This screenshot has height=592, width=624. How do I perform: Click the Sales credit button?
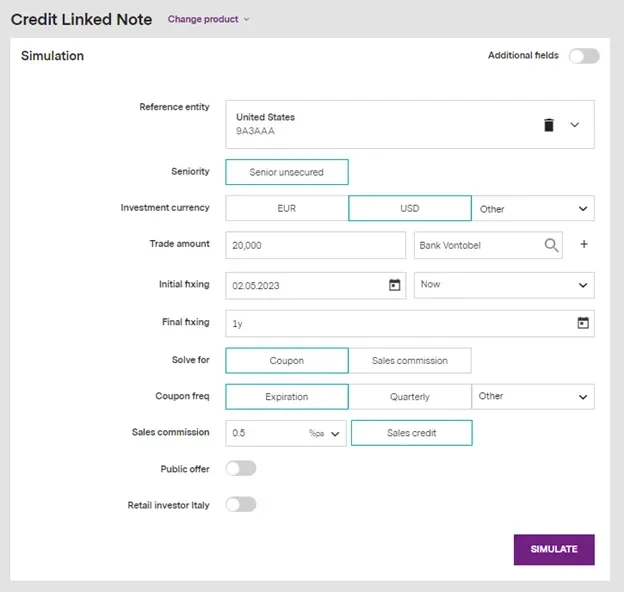[x=410, y=434]
